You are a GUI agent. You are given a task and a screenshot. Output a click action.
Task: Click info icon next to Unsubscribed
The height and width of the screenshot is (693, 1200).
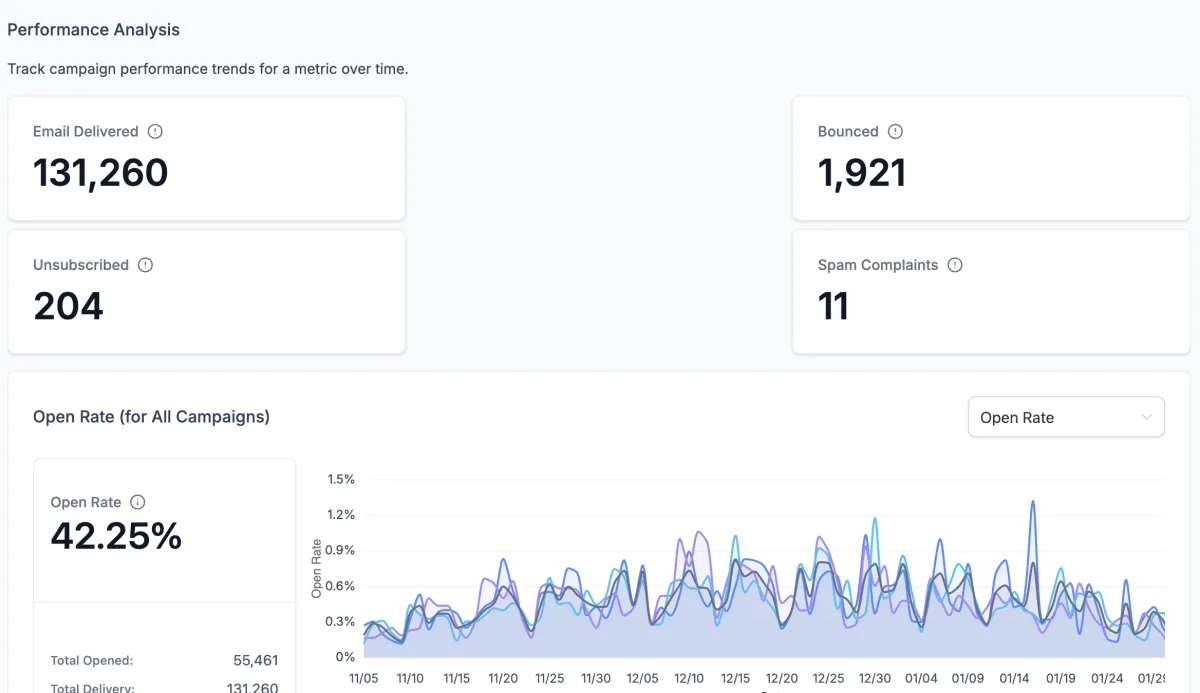(x=145, y=265)
